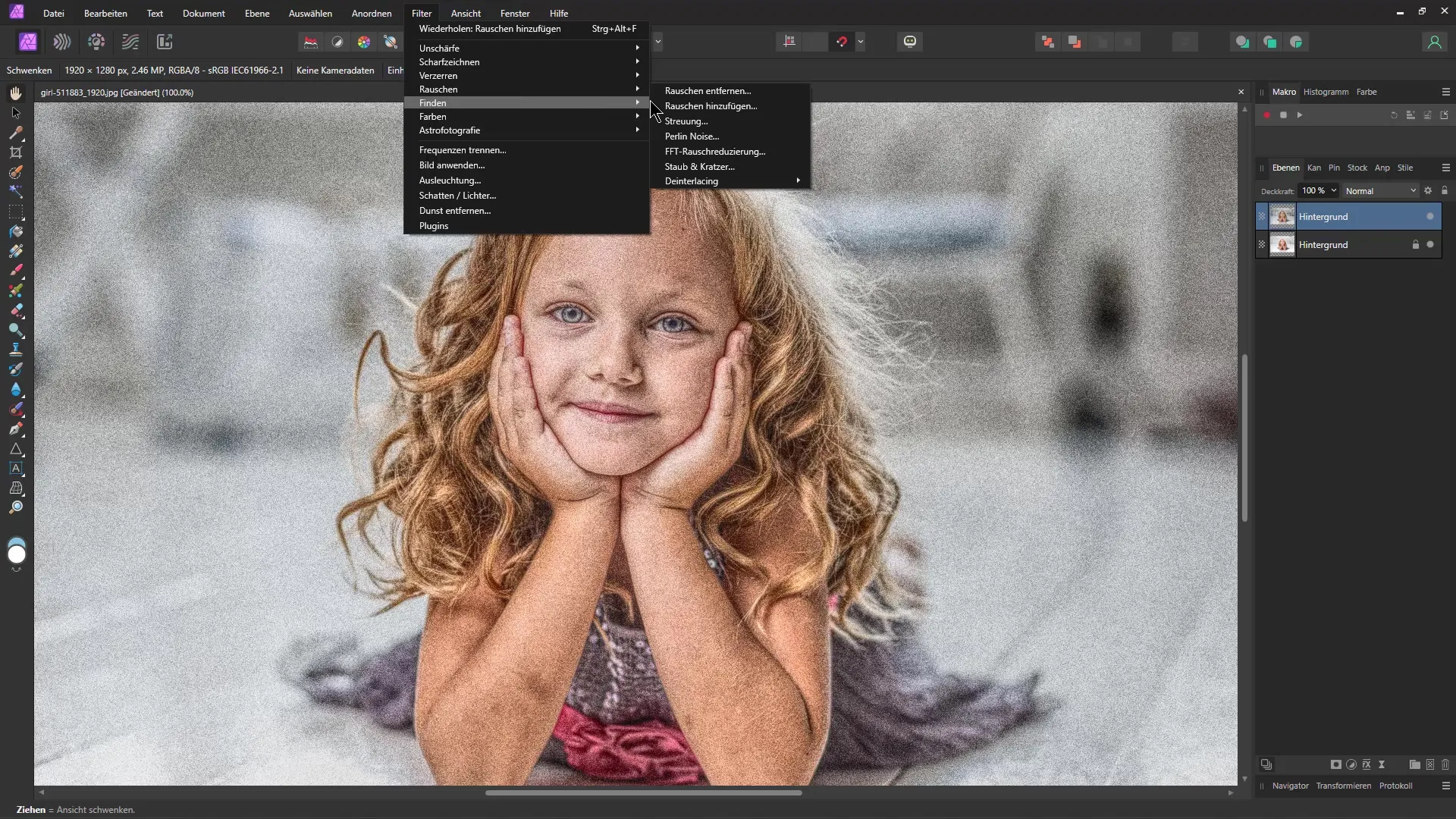This screenshot has height=819, width=1456.
Task: Click Rauschen entfernen menu item
Action: click(708, 90)
